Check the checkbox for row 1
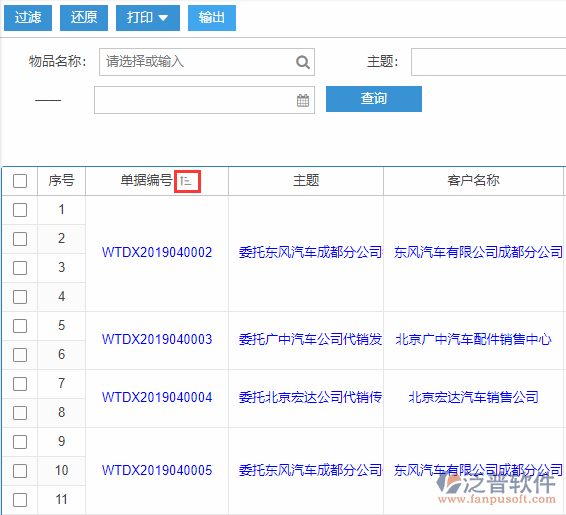The width and height of the screenshot is (566, 515). (20, 210)
